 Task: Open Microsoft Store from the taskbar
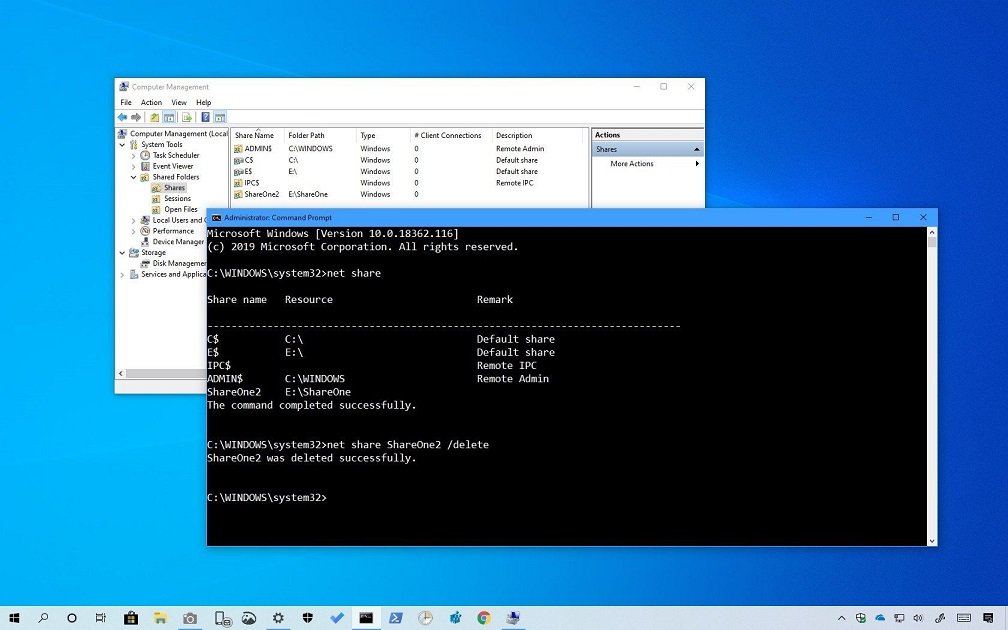coord(130,618)
